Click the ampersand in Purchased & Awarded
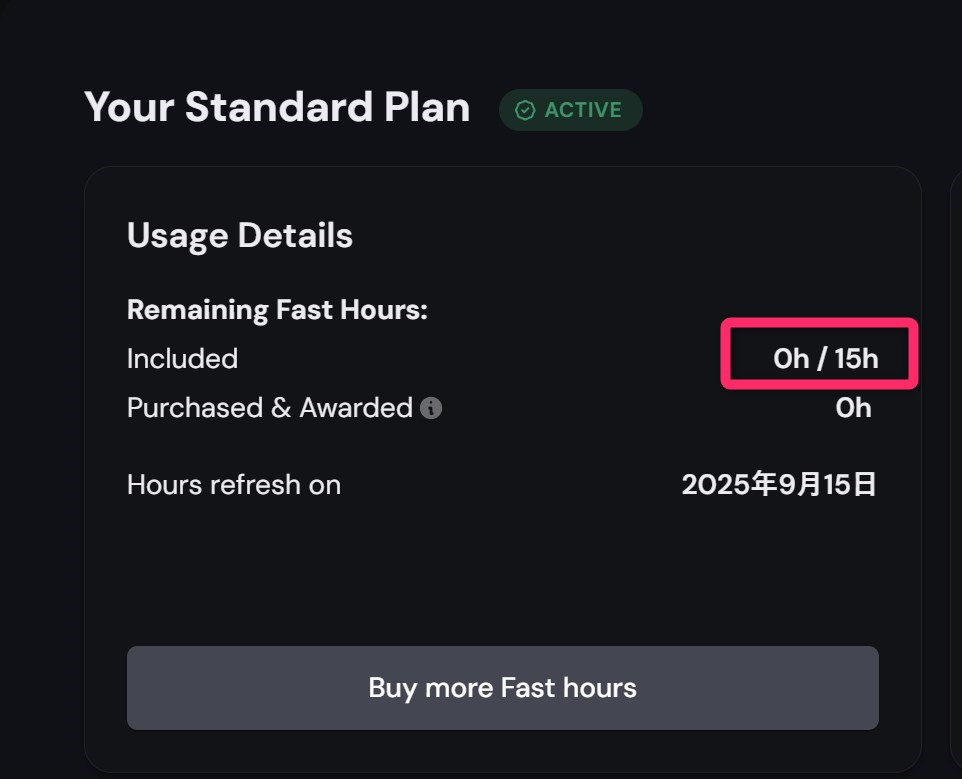 coord(281,408)
